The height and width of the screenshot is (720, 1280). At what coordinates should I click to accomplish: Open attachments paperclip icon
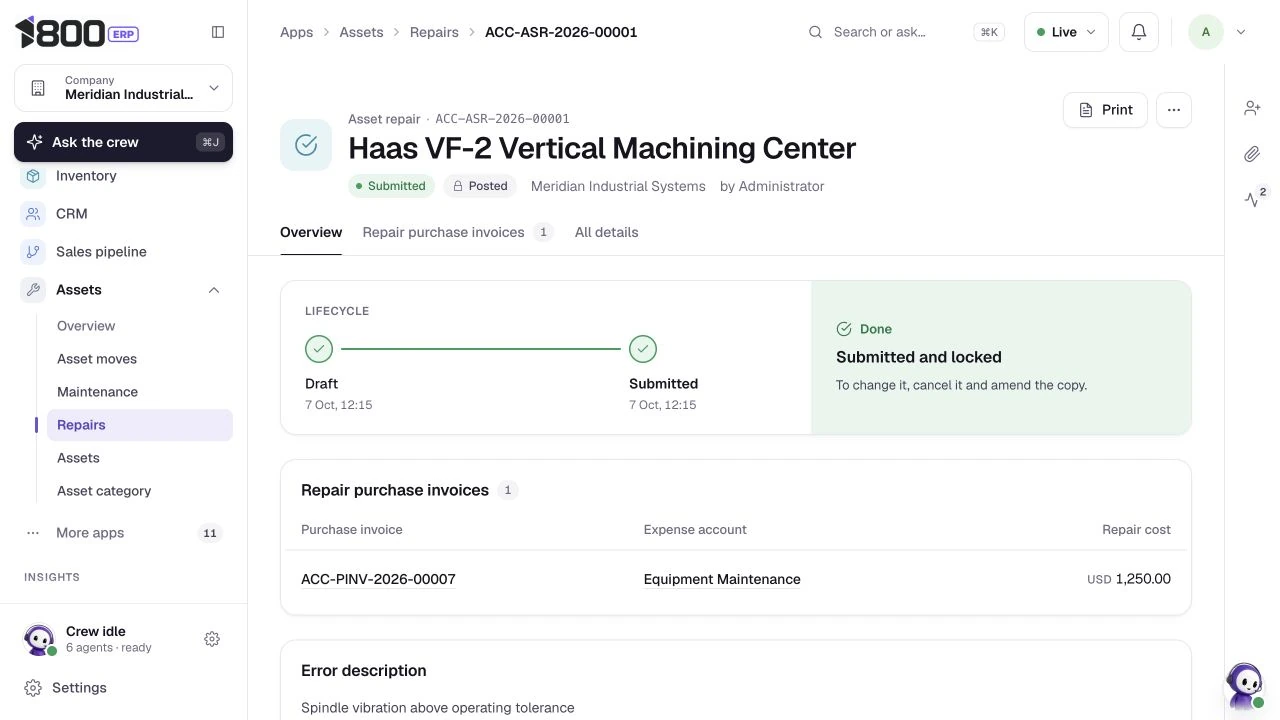(x=1252, y=154)
